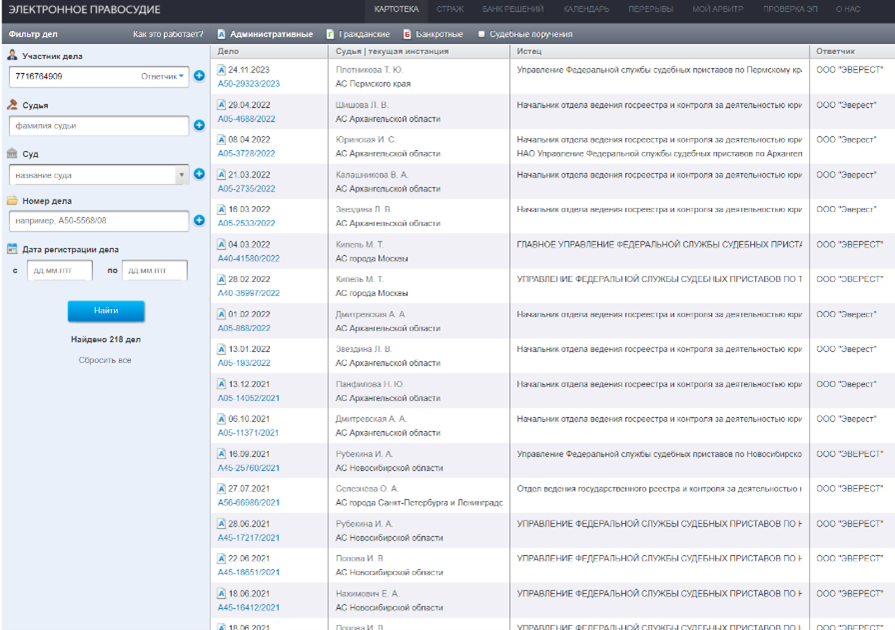Select Административные case type filter

coord(265,34)
